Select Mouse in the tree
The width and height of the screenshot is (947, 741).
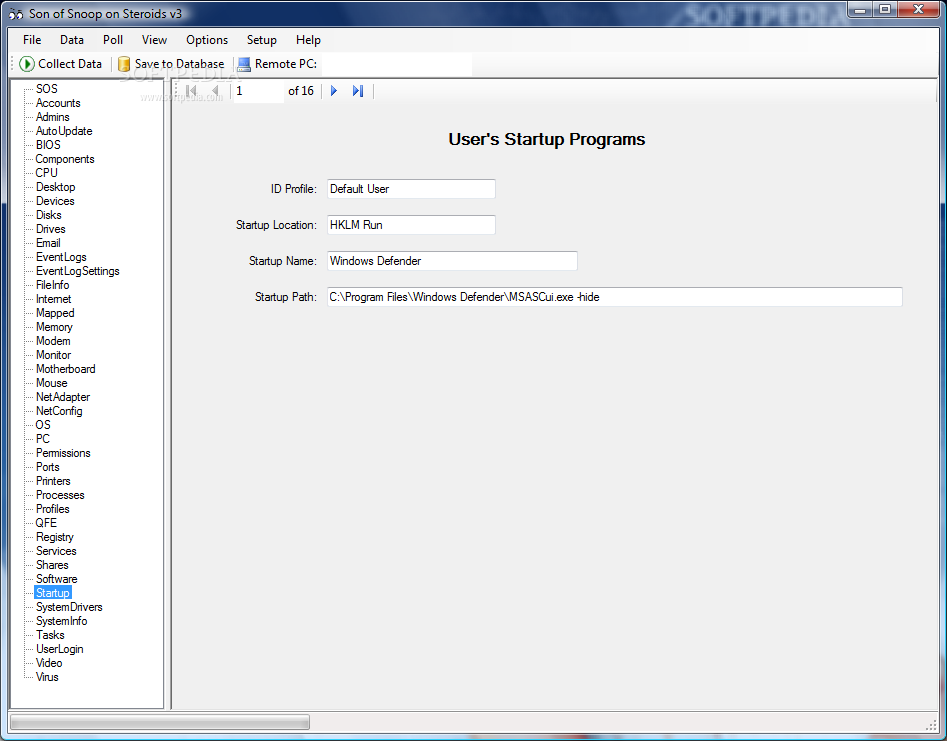pyautogui.click(x=52, y=383)
